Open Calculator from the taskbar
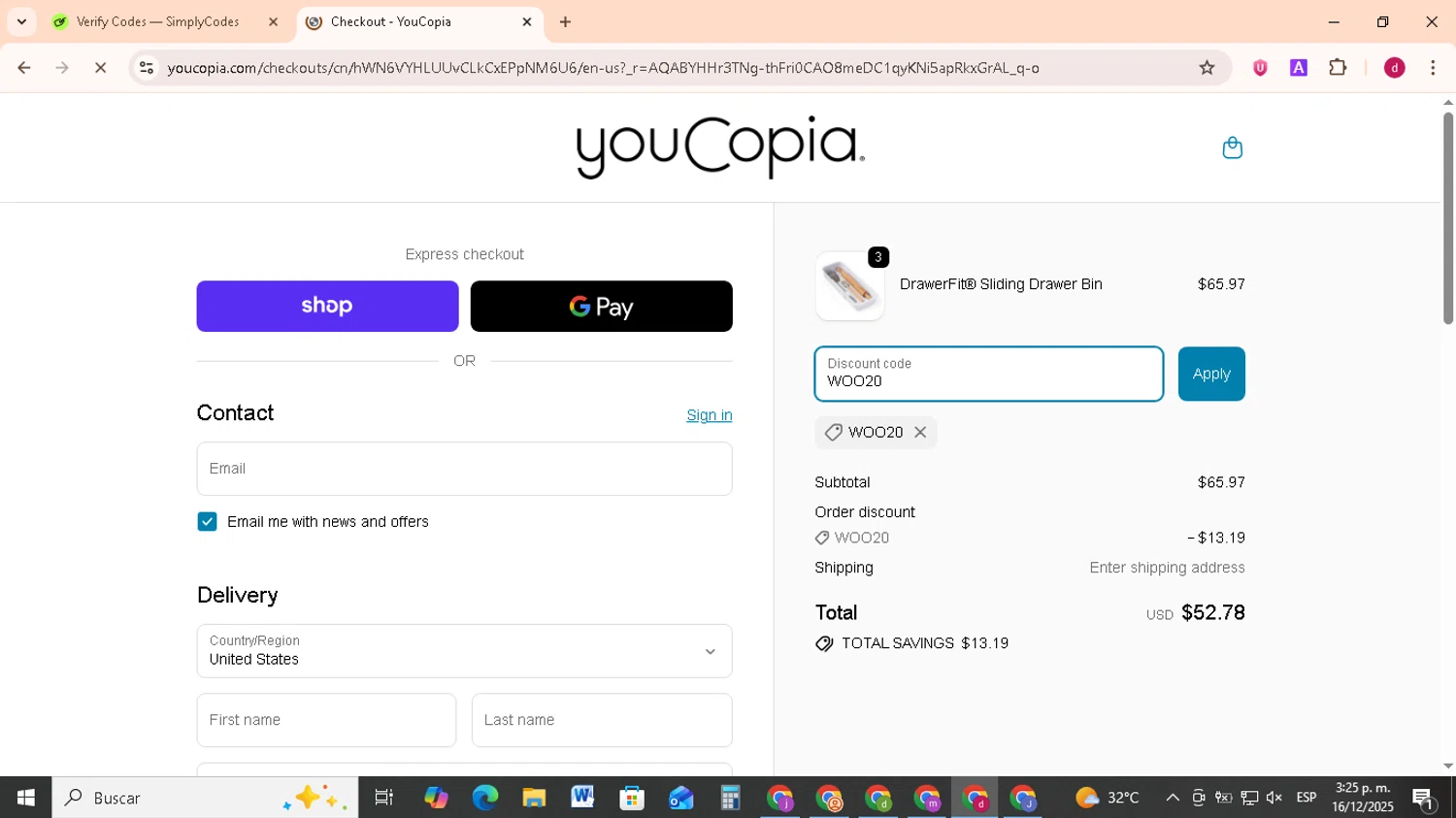1456x818 pixels. [730, 798]
